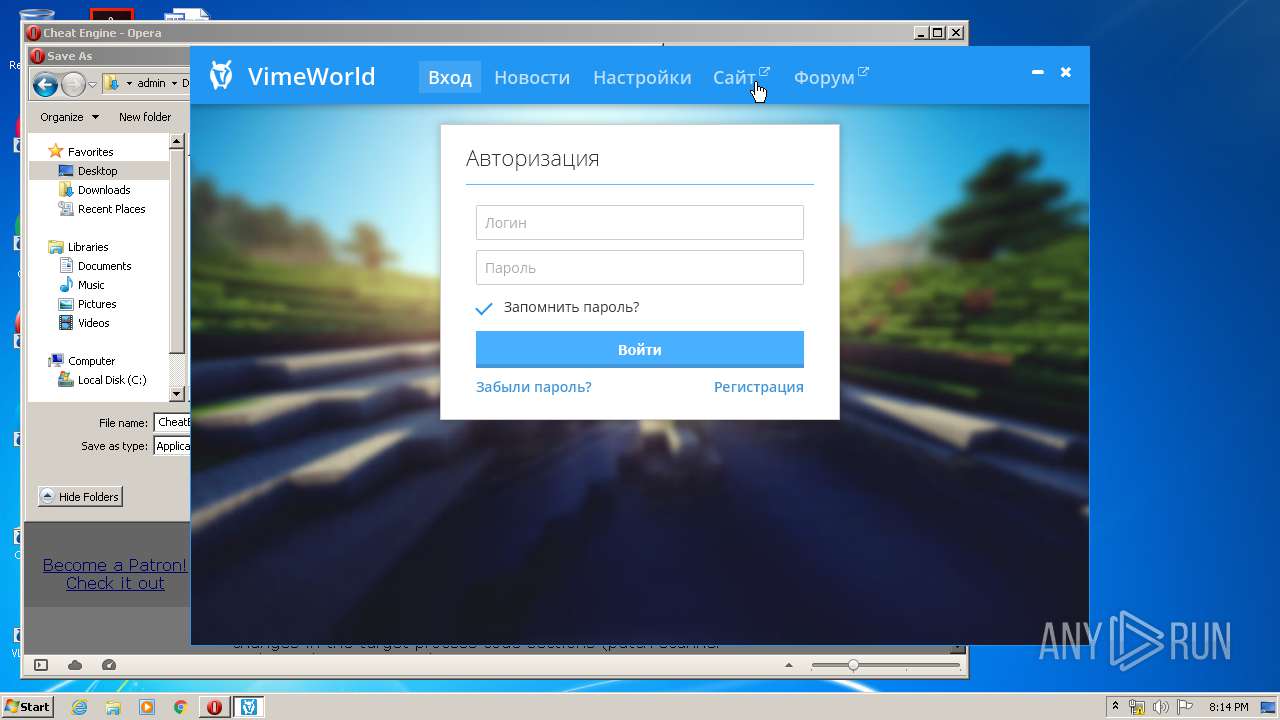The image size is (1280, 720).
Task: Open Windows Media Player from the taskbar
Action: (147, 707)
